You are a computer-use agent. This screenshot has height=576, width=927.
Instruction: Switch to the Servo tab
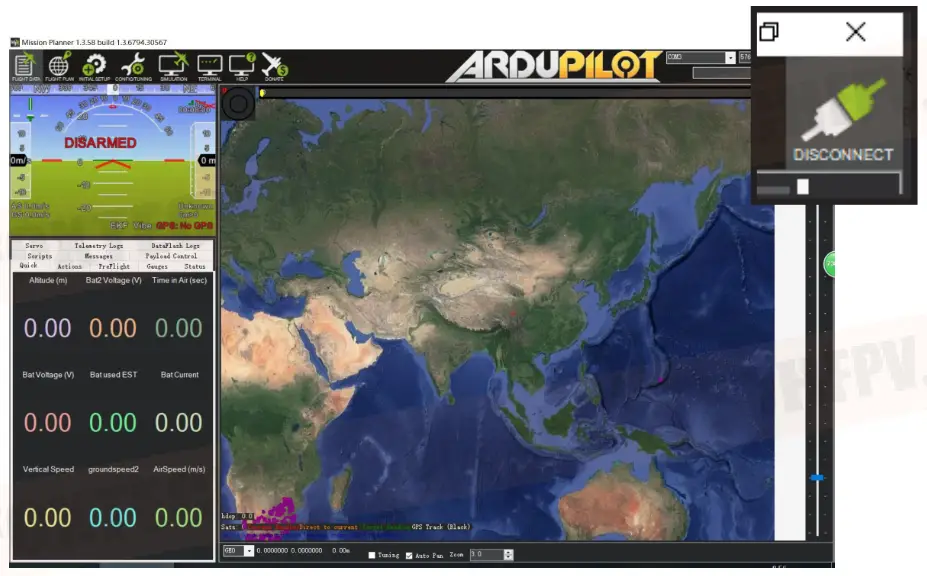pyautogui.click(x=34, y=245)
